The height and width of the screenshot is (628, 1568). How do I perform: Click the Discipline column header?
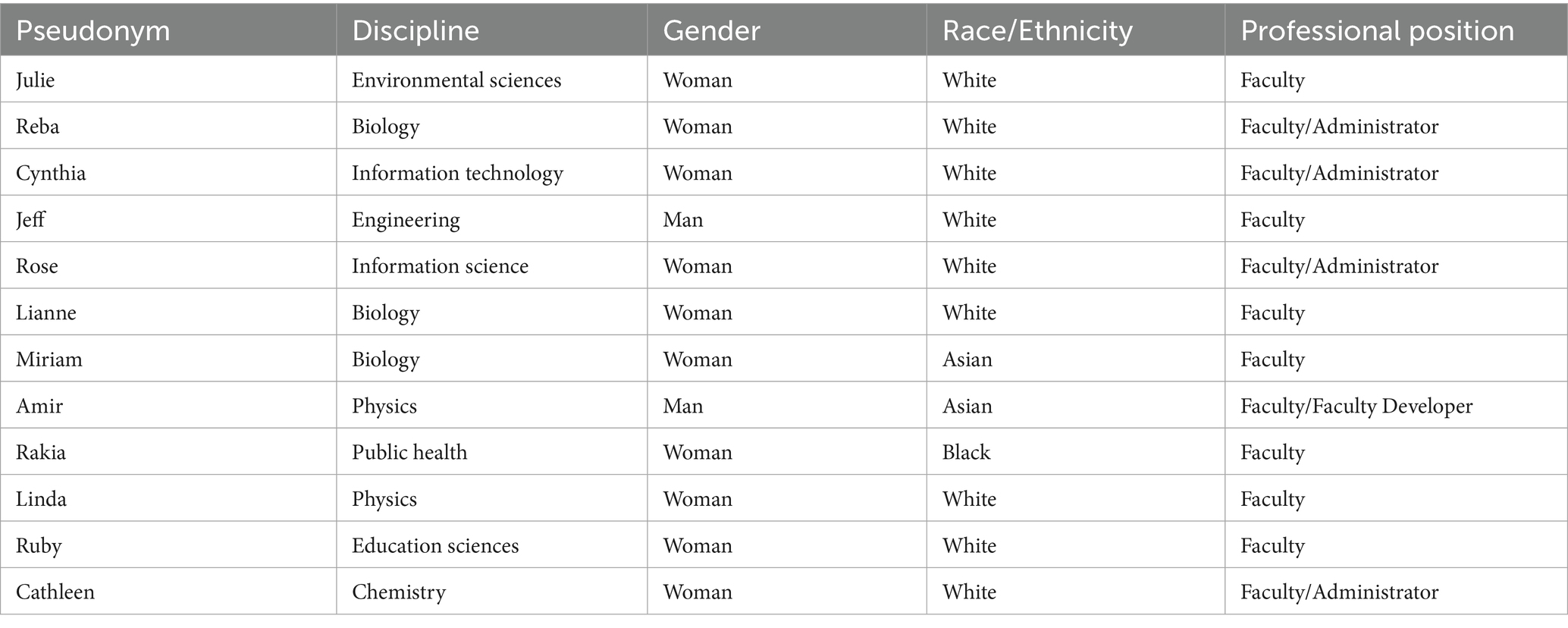pos(492,30)
